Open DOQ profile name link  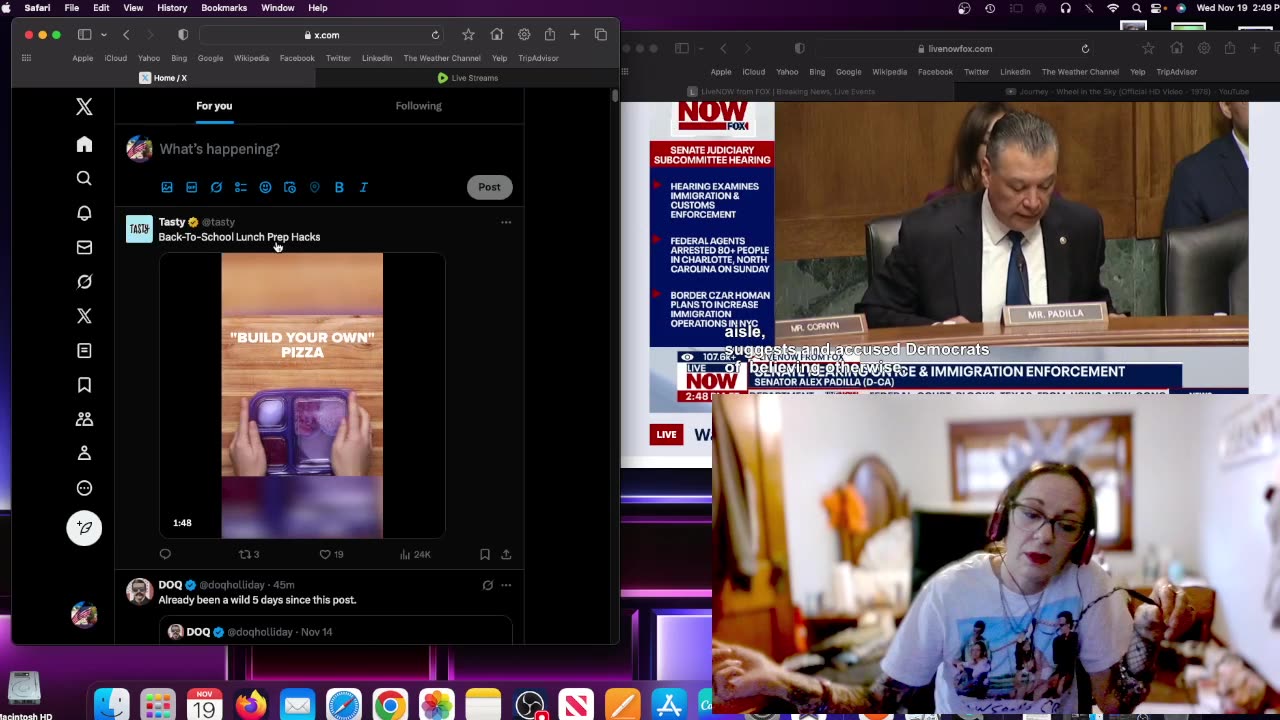point(170,585)
